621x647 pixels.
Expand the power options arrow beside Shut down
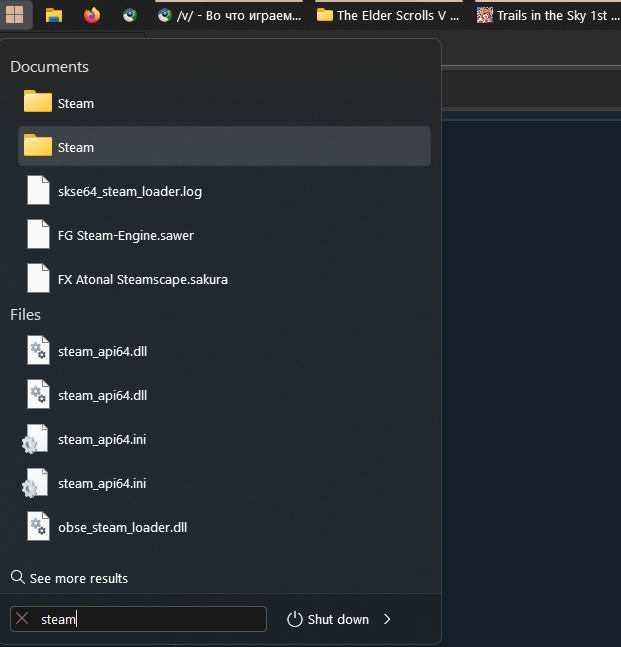387,619
